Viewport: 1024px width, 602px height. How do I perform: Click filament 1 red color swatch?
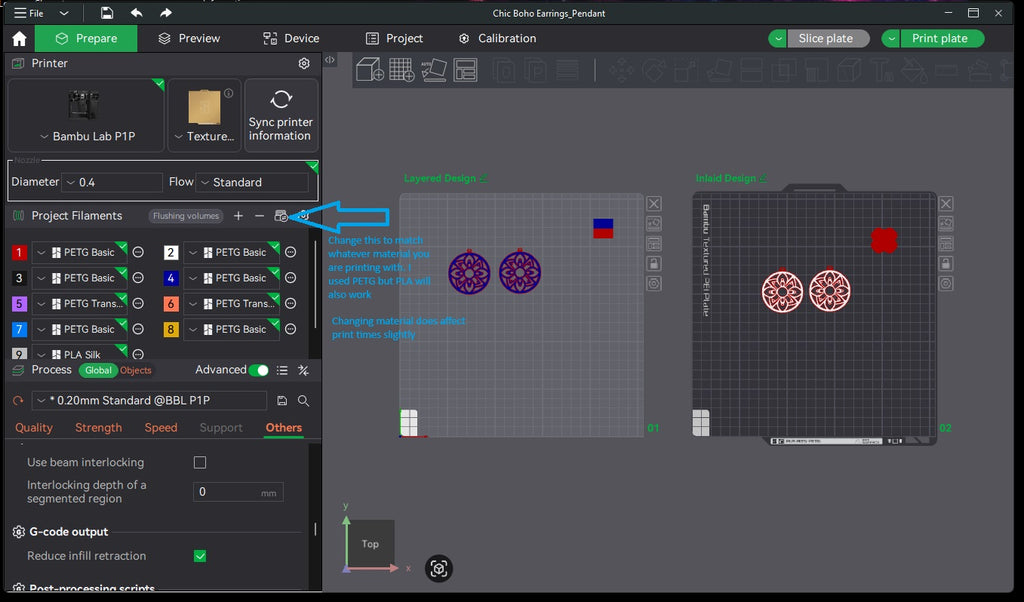pyautogui.click(x=19, y=252)
